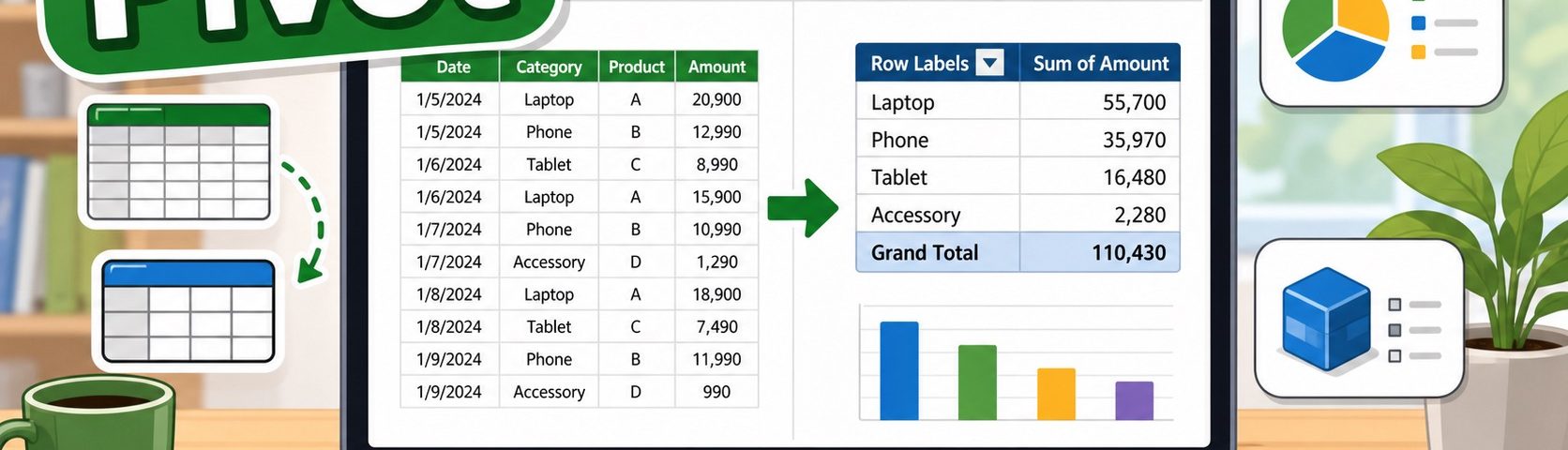Toggle the top checkbox beside the cube
Image resolution: width=1568 pixels, height=450 pixels.
tap(1395, 305)
